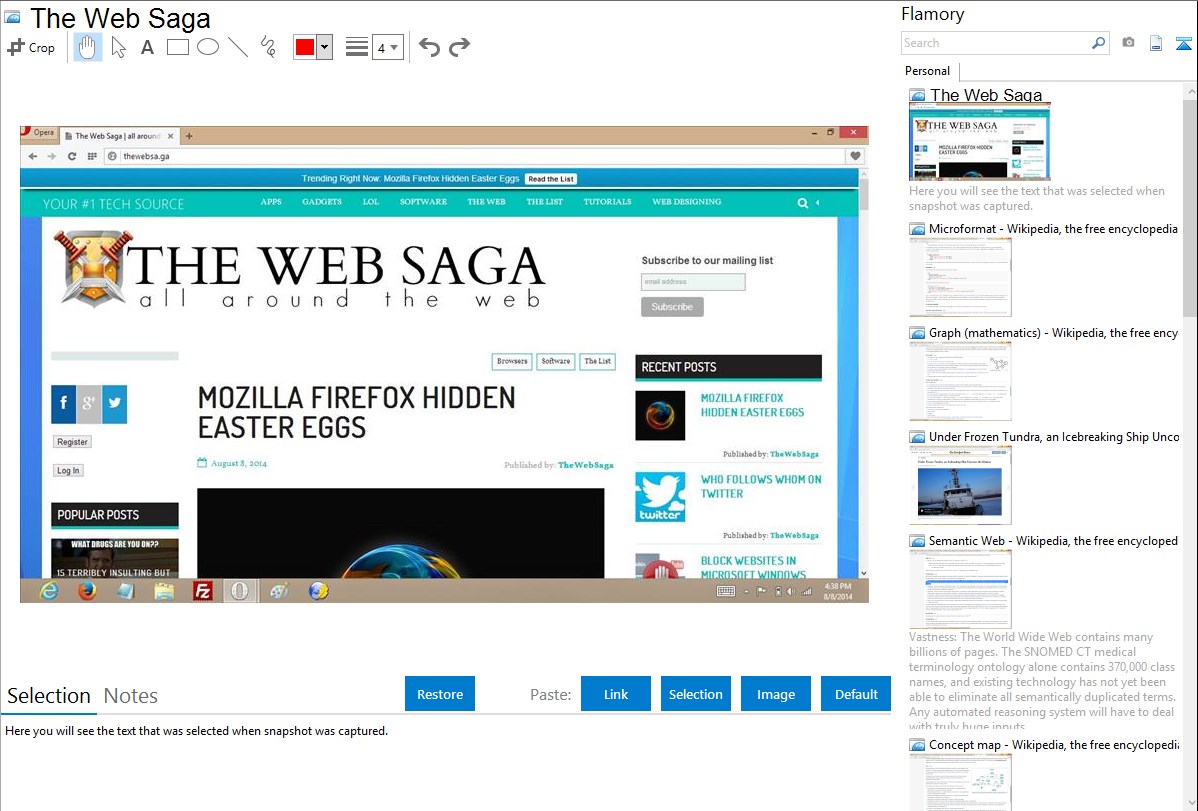Open the Opera menu button in snapshot

pyautogui.click(x=38, y=132)
